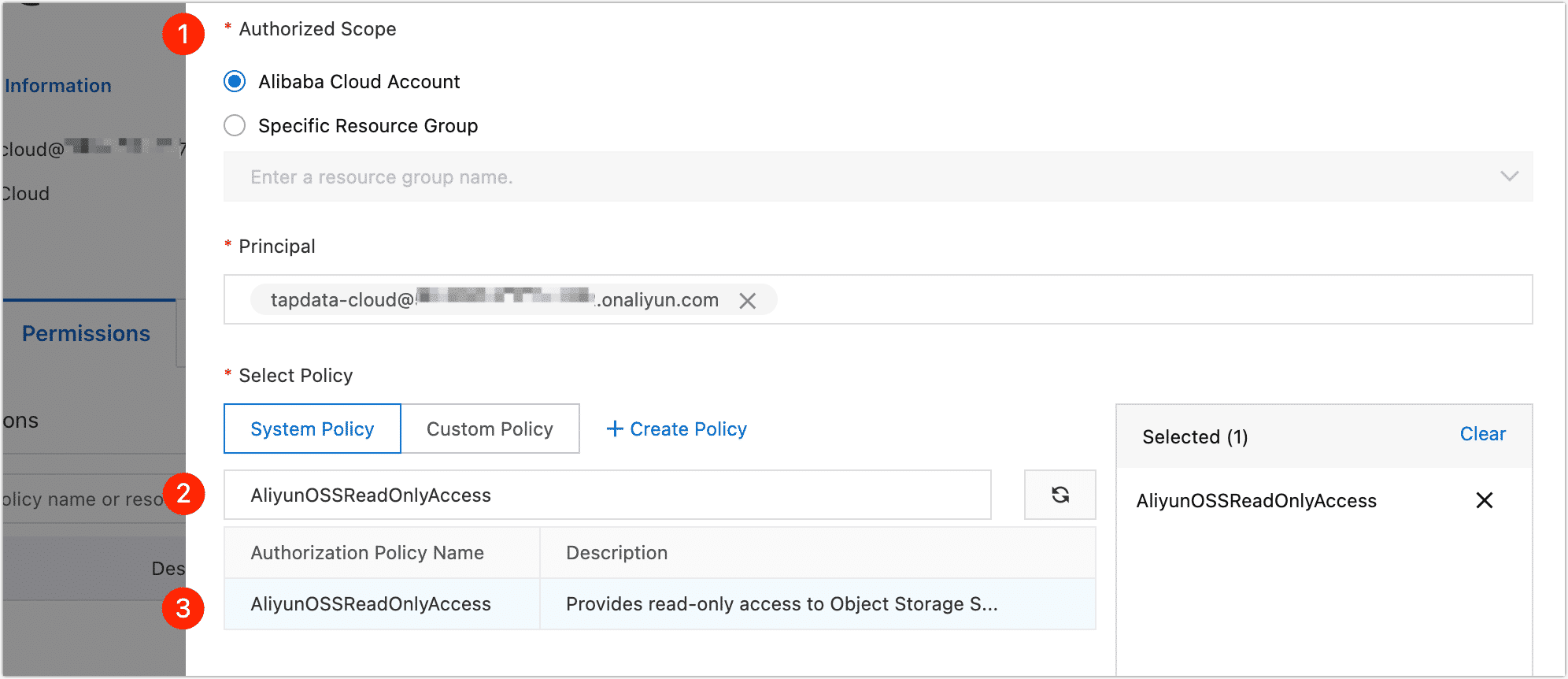Image resolution: width=1568 pixels, height=679 pixels.
Task: Remove AliyunOSSReadOnlyAccess from the selected list
Action: click(x=1484, y=500)
